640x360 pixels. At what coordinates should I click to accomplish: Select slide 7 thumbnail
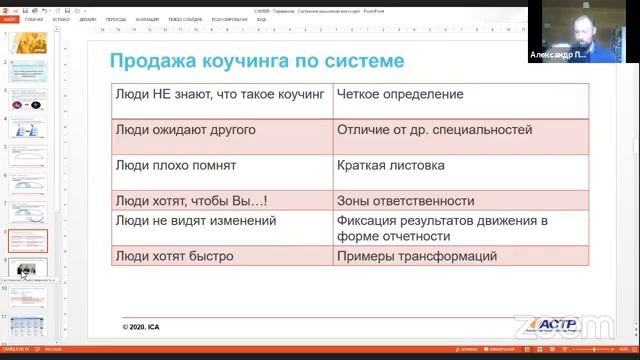coord(28,212)
